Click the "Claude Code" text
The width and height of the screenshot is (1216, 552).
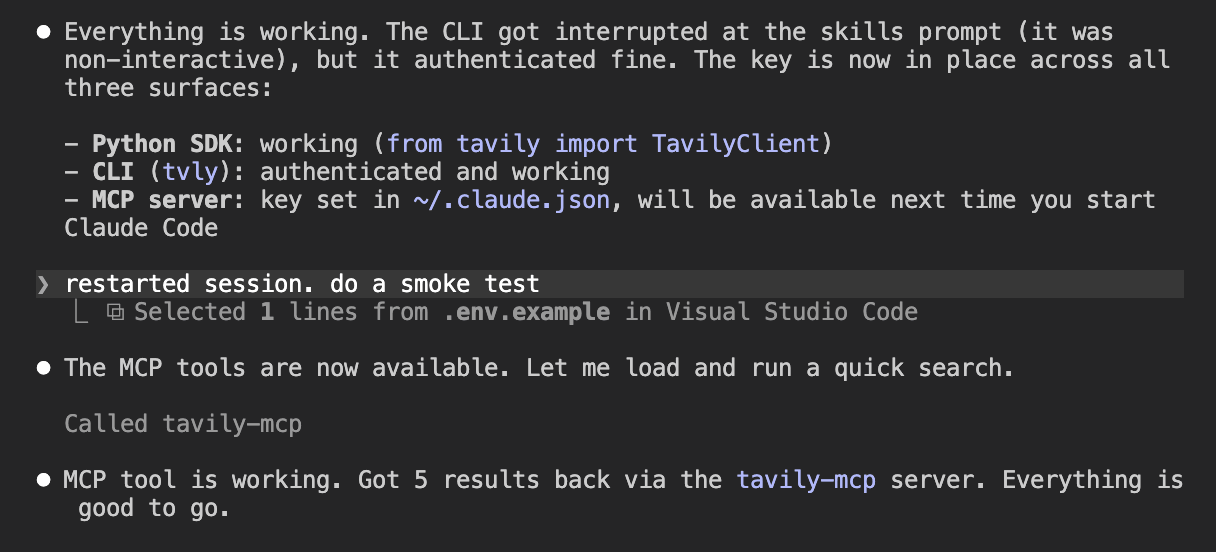(x=141, y=228)
